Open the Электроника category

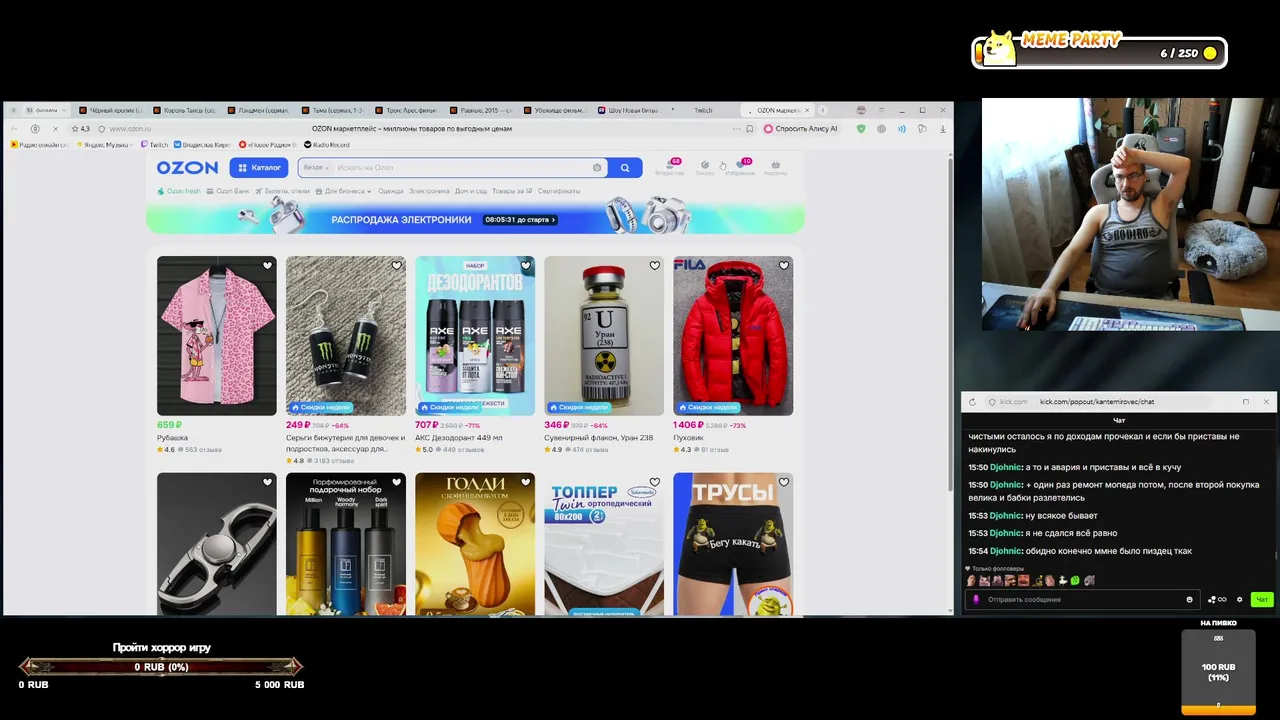429,191
